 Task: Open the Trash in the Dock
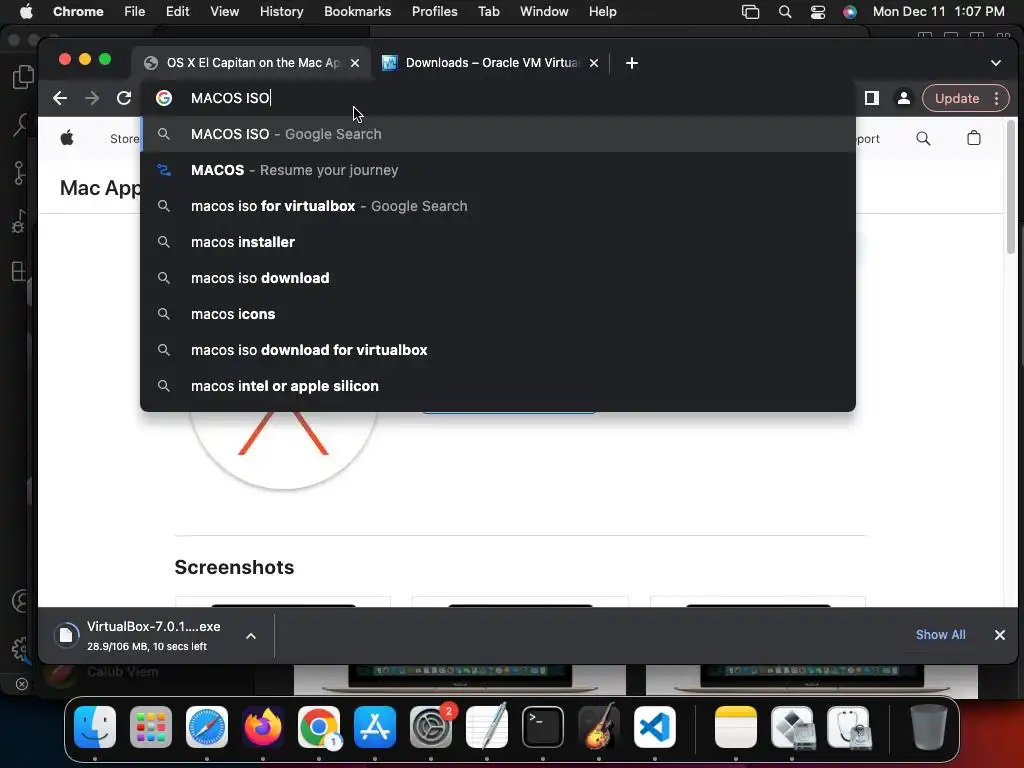pyautogui.click(x=929, y=727)
